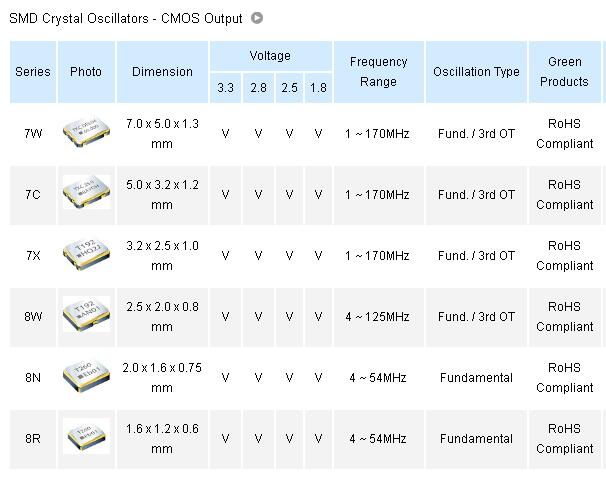Click the 8R oscillator photo
Image resolution: width=606 pixels, height=477 pixels.
86,438
